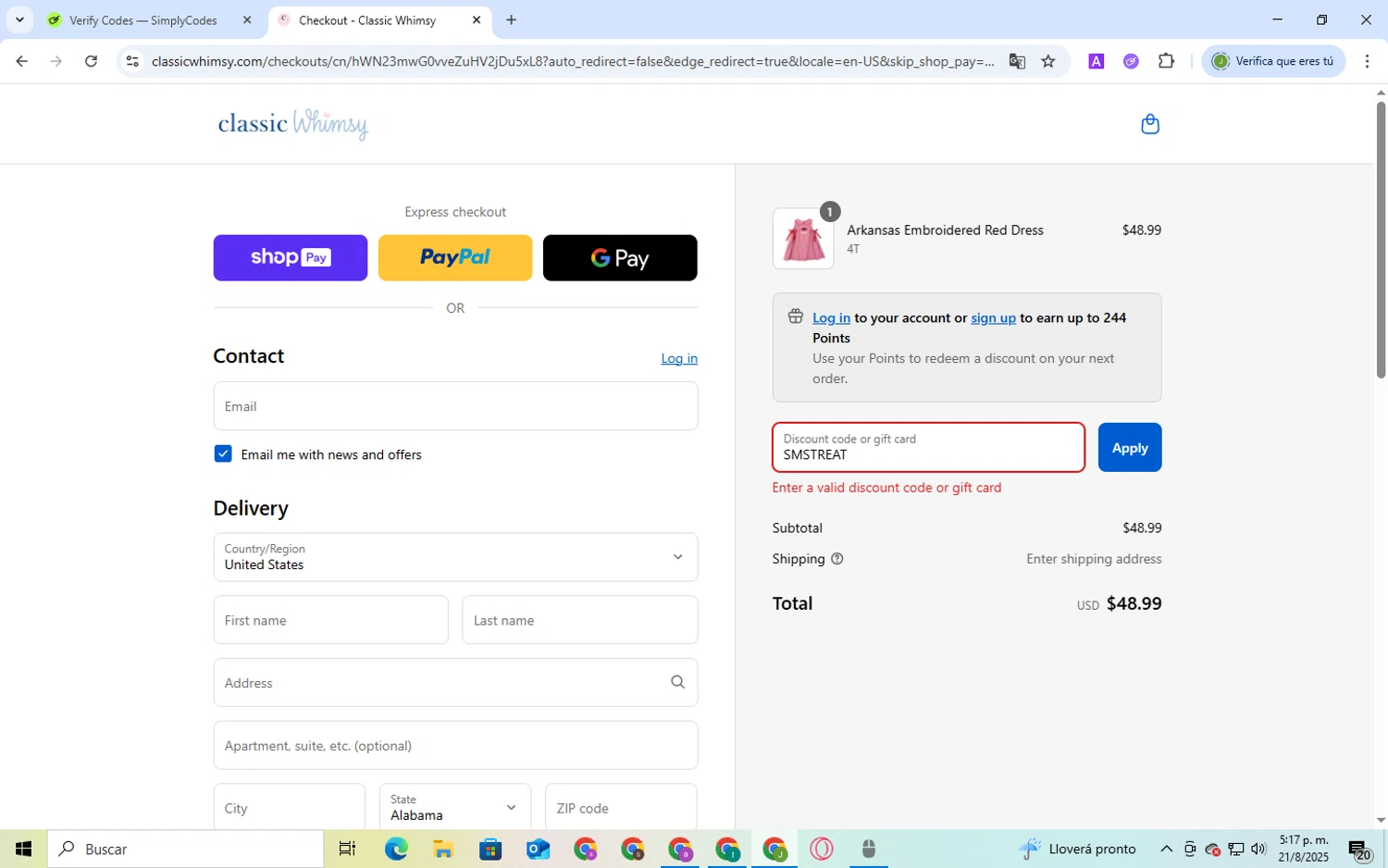Click the ZIP code field
This screenshot has height=868, width=1388.
point(621,807)
